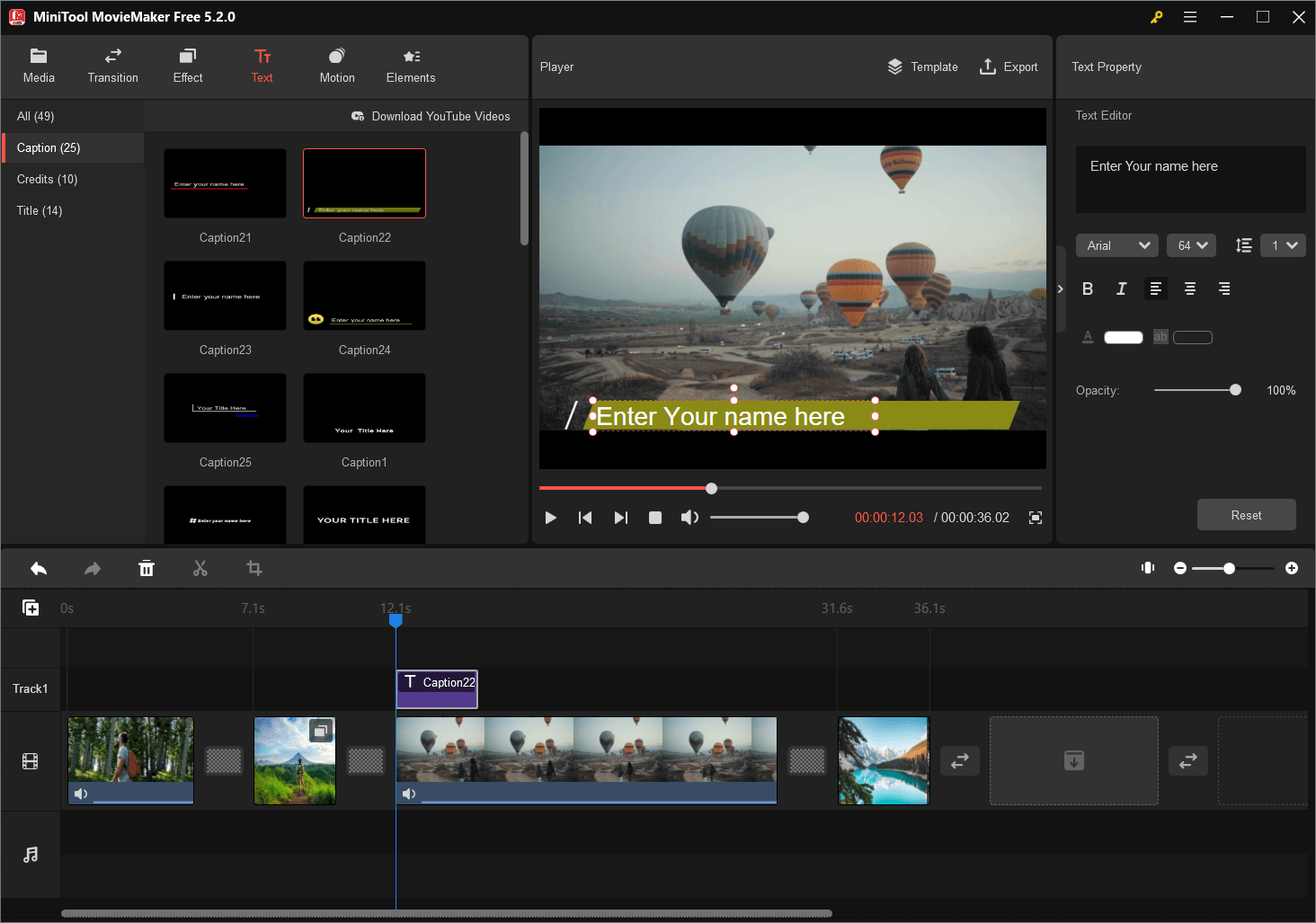This screenshot has width=1316, height=923.
Task: Toggle bold formatting for caption text
Action: (x=1088, y=288)
